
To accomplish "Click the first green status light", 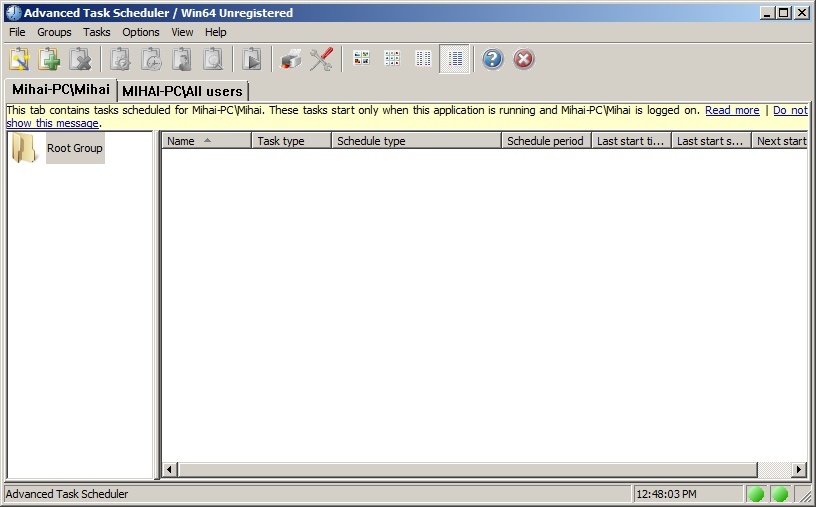I will (756, 494).
